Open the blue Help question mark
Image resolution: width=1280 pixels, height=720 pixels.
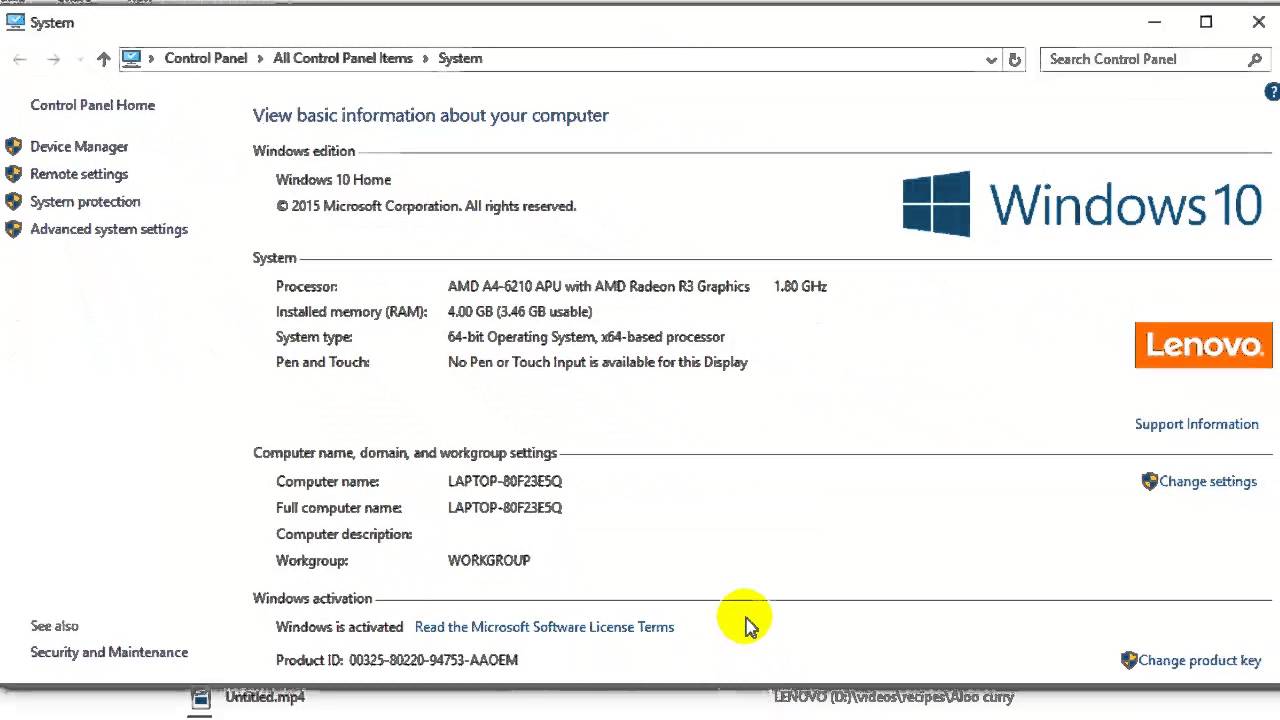(1272, 92)
